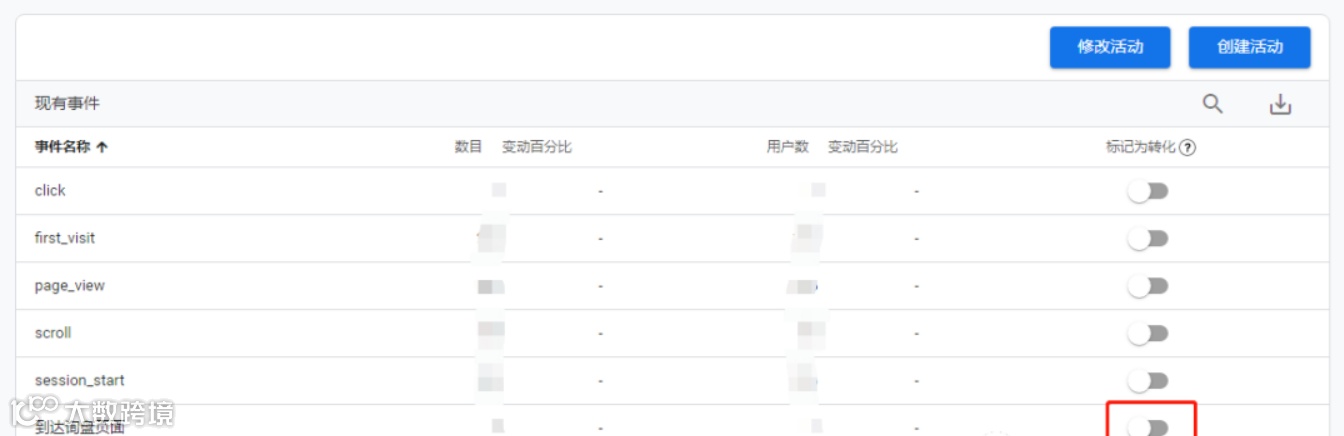The width and height of the screenshot is (1344, 436).
Task: Enable conversion toggle for first_visit
Action: (1148, 238)
